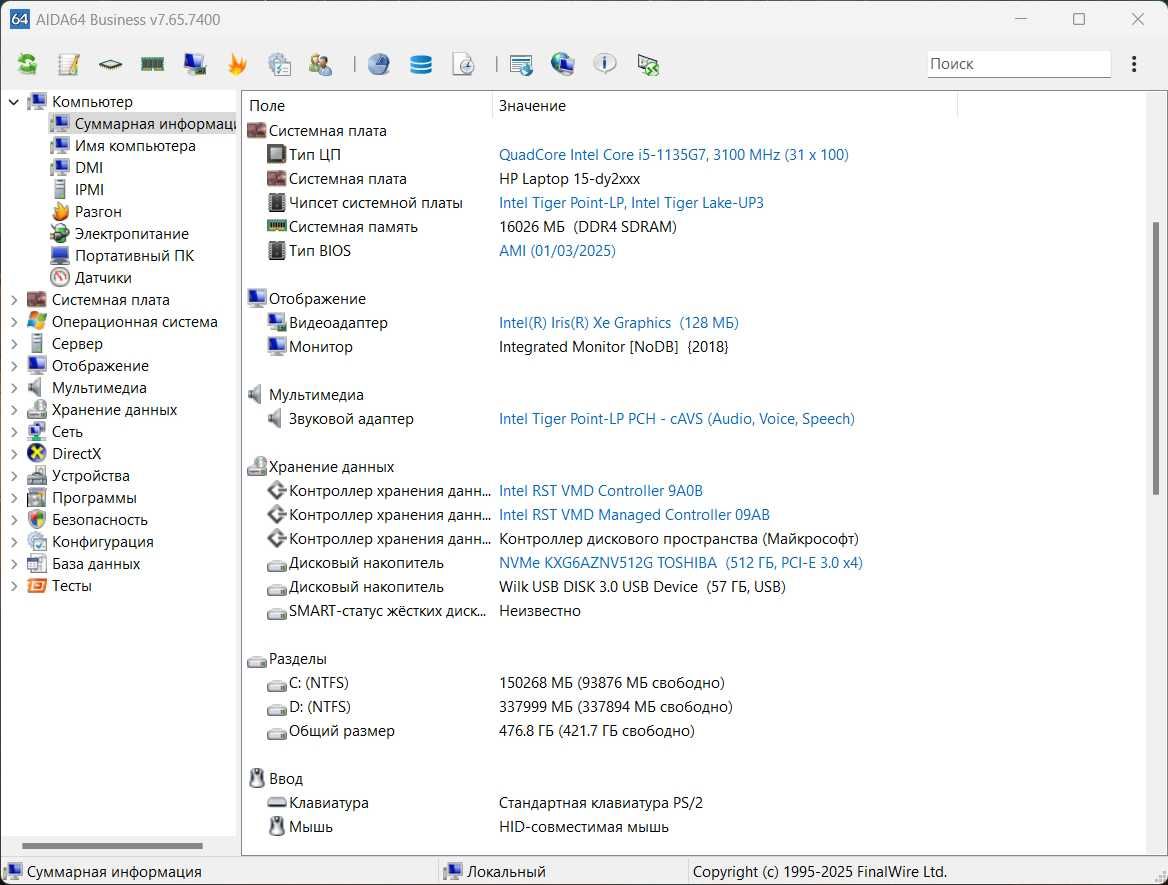1168x885 pixels.
Task: Click the Поле column header
Action: (367, 106)
